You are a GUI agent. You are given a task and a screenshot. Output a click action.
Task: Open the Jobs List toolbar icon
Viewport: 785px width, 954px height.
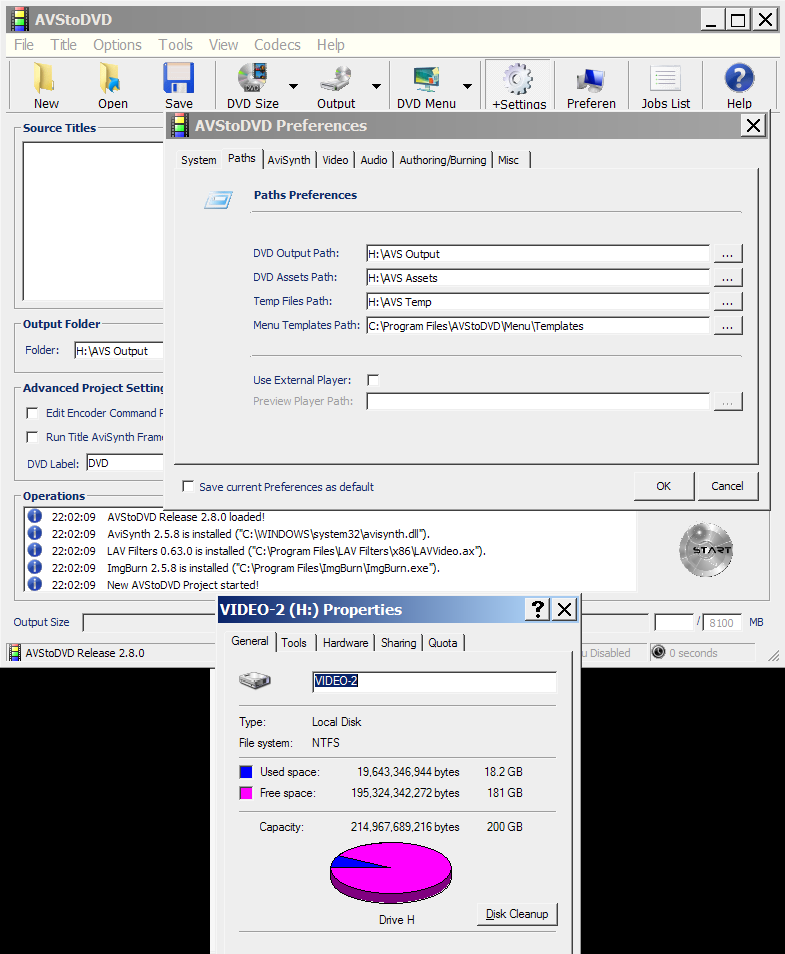tap(665, 79)
